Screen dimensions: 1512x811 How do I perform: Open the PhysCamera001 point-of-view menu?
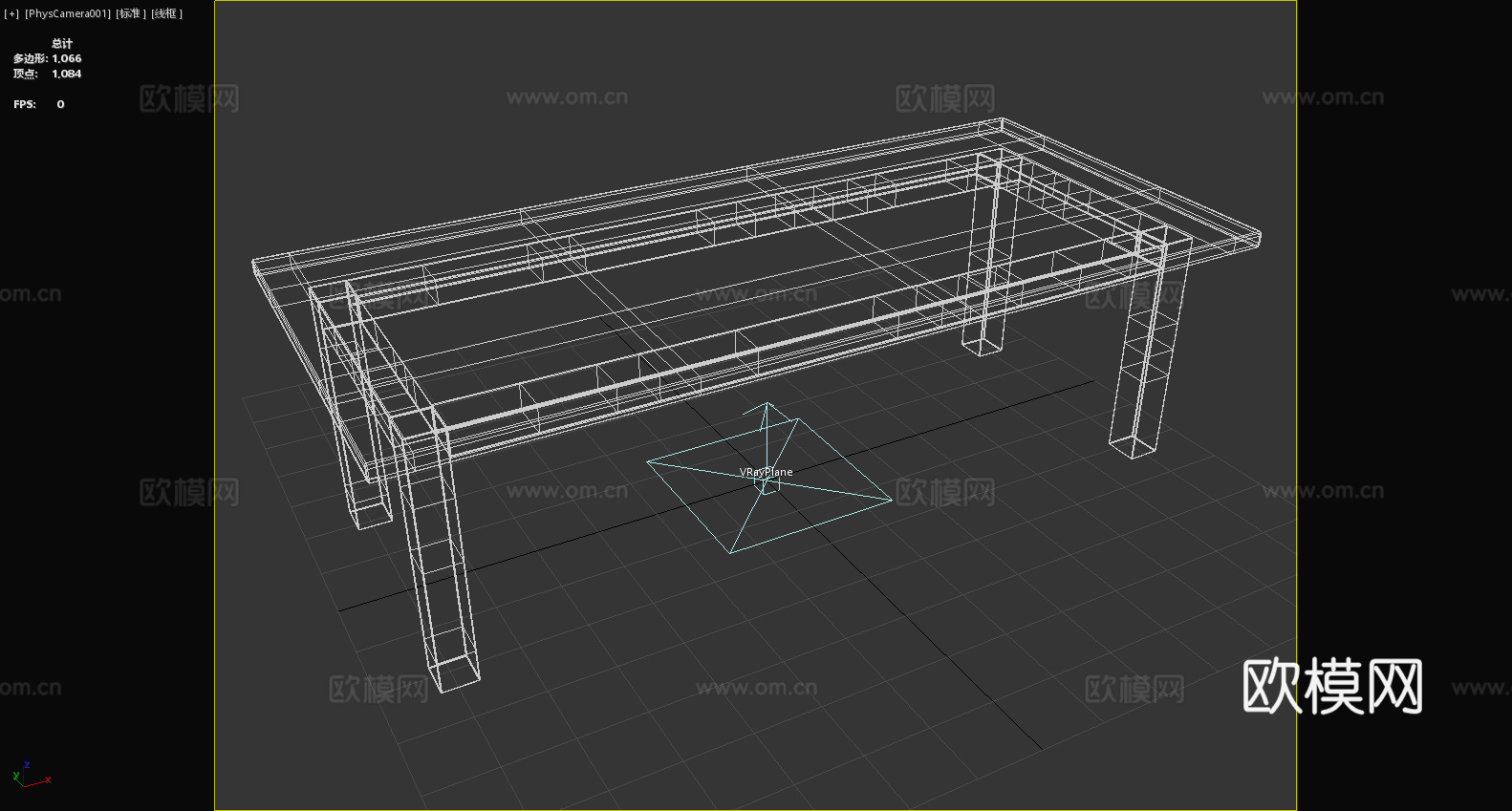pyautogui.click(x=68, y=13)
